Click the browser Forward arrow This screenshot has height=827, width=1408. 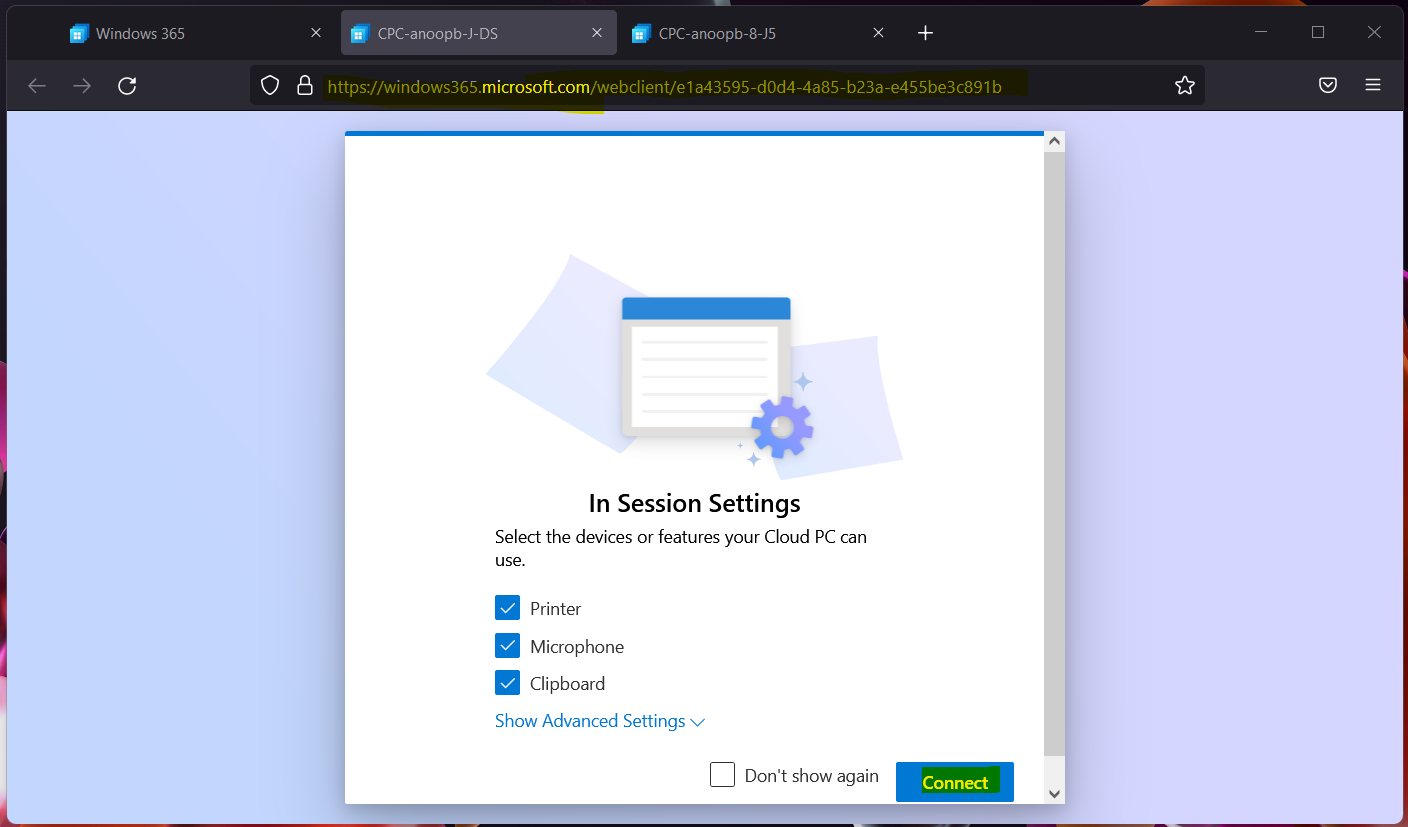pyautogui.click(x=82, y=86)
